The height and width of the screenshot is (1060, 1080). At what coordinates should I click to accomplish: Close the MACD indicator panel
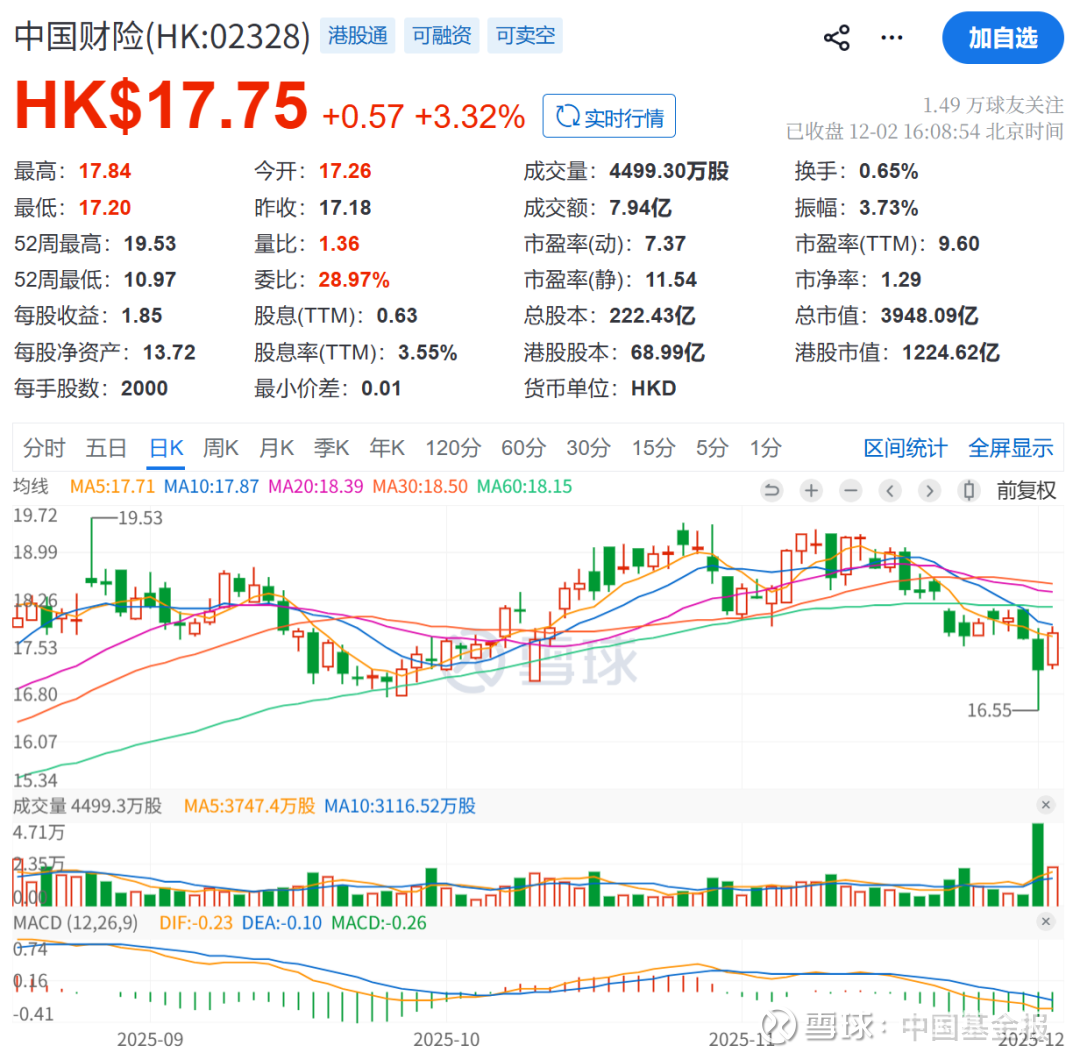[1046, 921]
